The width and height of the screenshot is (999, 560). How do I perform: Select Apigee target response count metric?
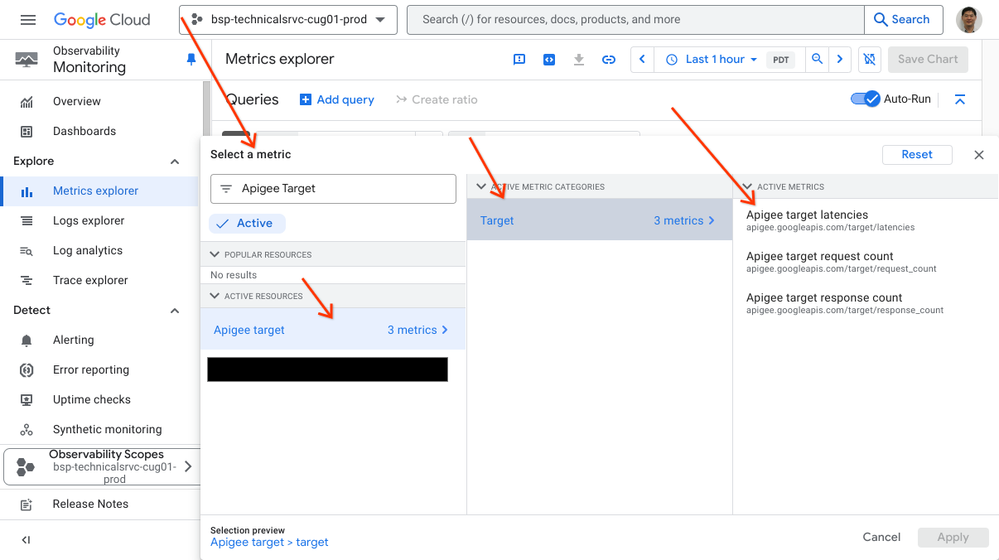(x=845, y=303)
